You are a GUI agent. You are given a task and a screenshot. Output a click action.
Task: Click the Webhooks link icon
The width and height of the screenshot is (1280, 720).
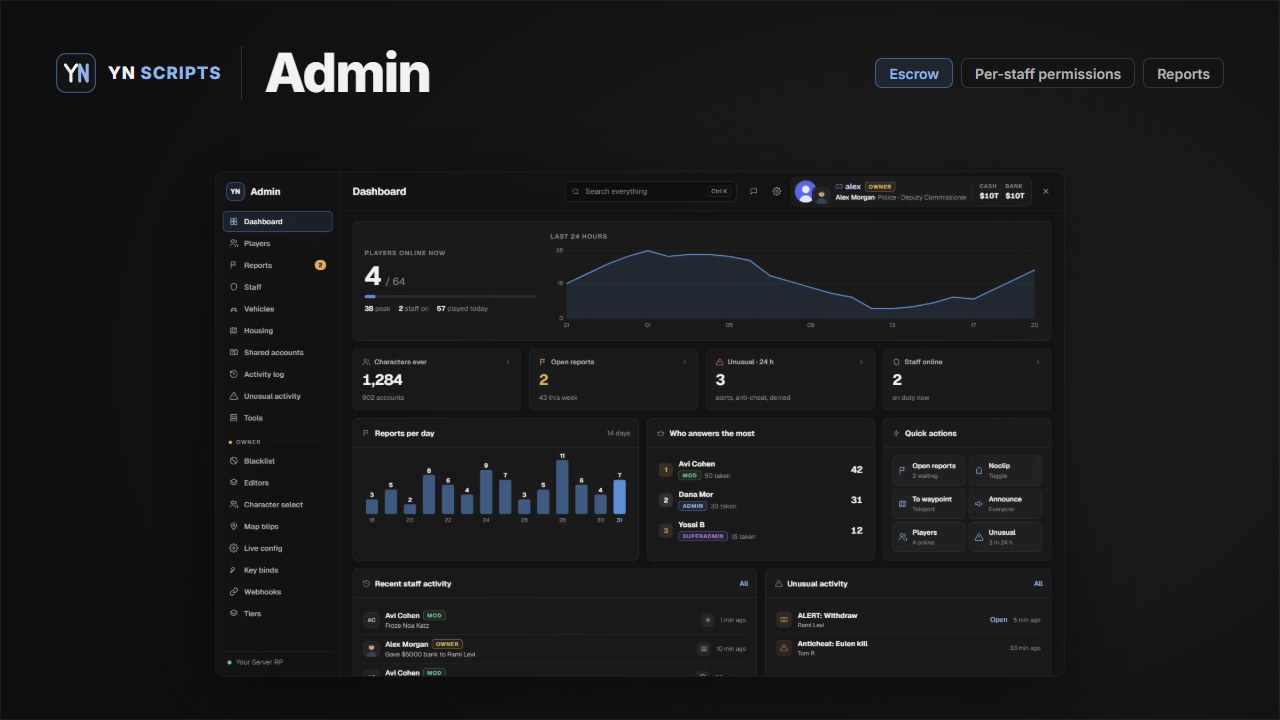[233, 592]
